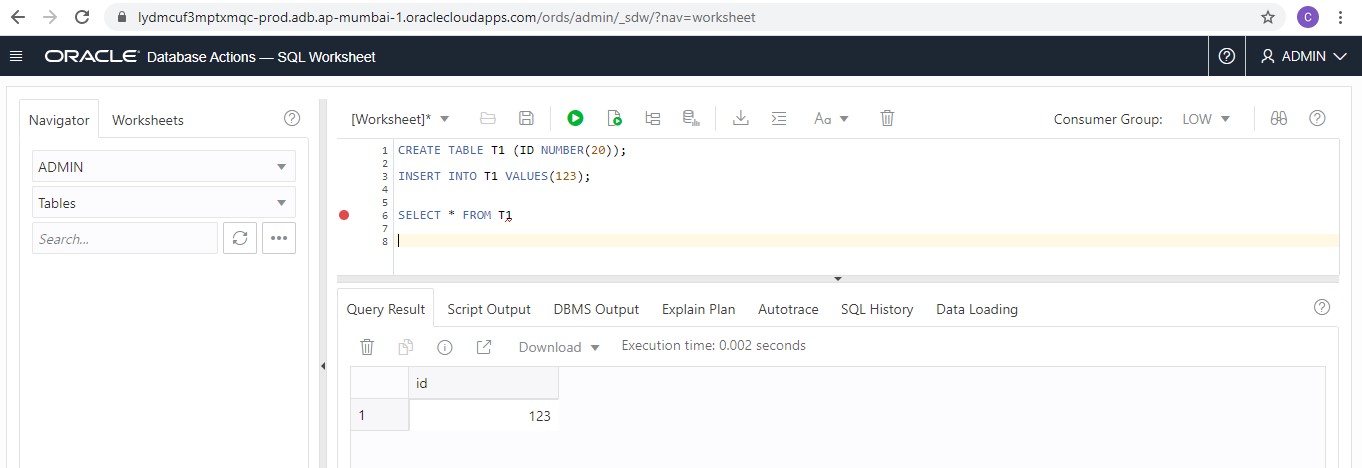Save the worksheet with the disk icon
Viewport: 1362px width, 468px height.
coord(526,118)
